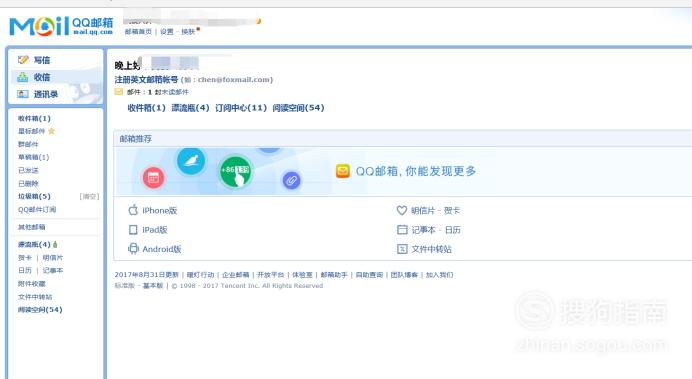This screenshot has height=379, width=692.
Task: Open 文件中转站 in the left sidebar
Action: pyautogui.click(x=35, y=297)
